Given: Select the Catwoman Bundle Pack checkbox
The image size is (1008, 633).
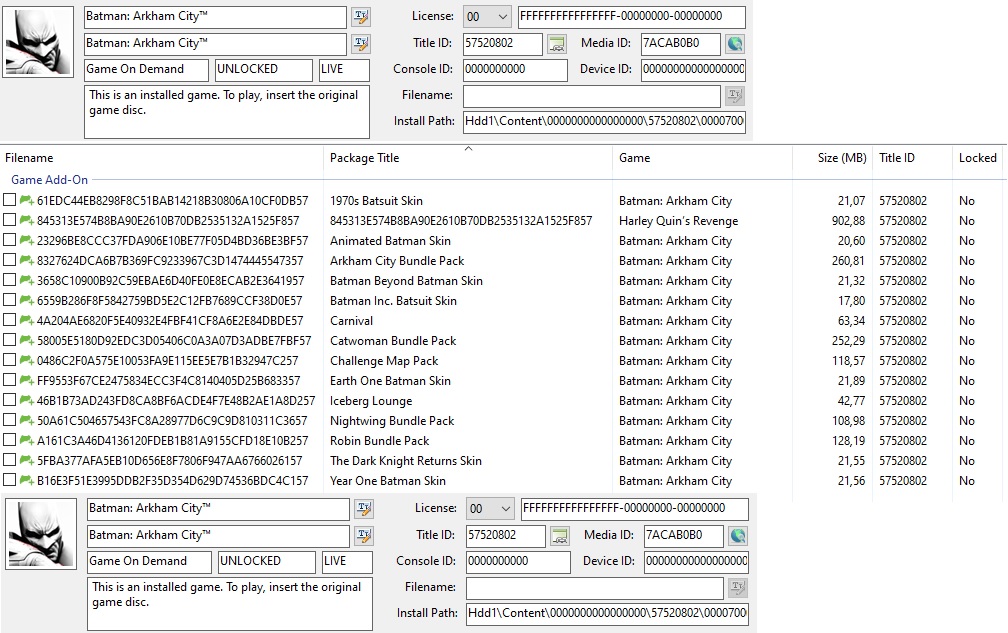Looking at the screenshot, I should pyautogui.click(x=9, y=339).
